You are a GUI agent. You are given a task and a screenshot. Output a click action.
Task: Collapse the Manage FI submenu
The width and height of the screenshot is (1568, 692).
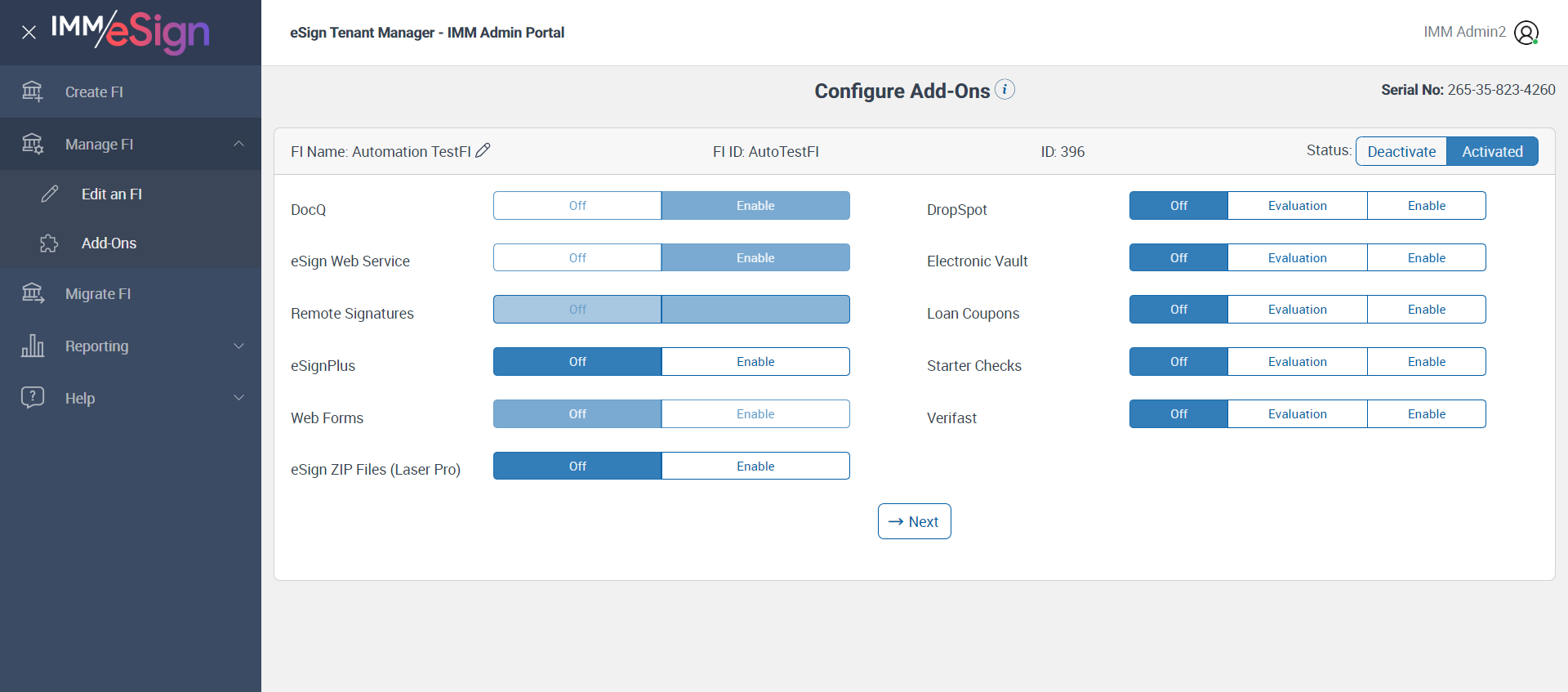(x=238, y=144)
